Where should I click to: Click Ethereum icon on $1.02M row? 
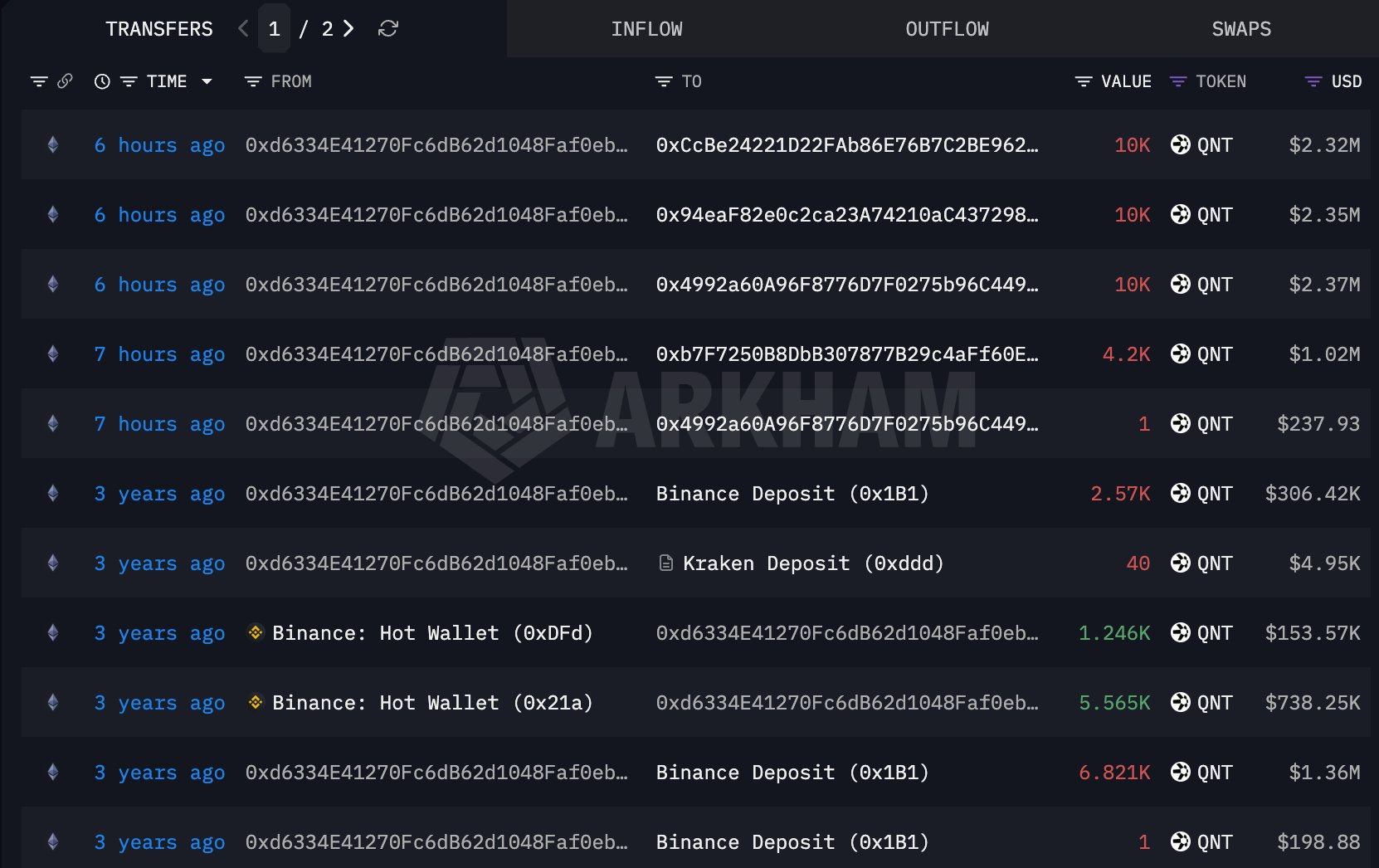(x=53, y=354)
